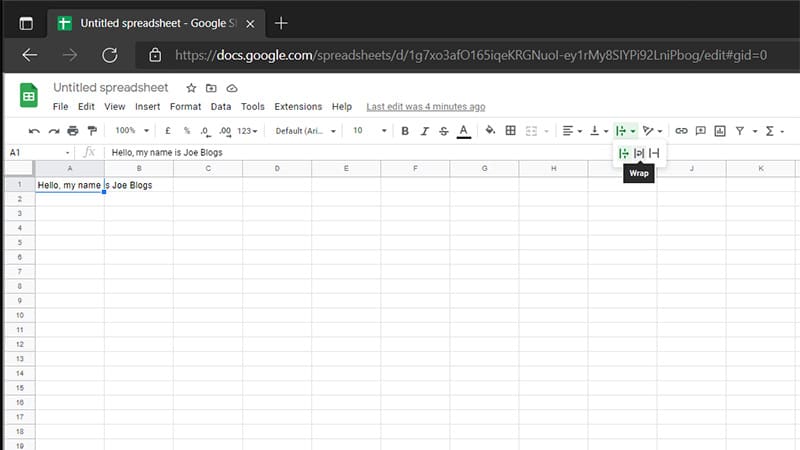800x450 pixels.
Task: Click the insert link icon
Action: [x=681, y=131]
